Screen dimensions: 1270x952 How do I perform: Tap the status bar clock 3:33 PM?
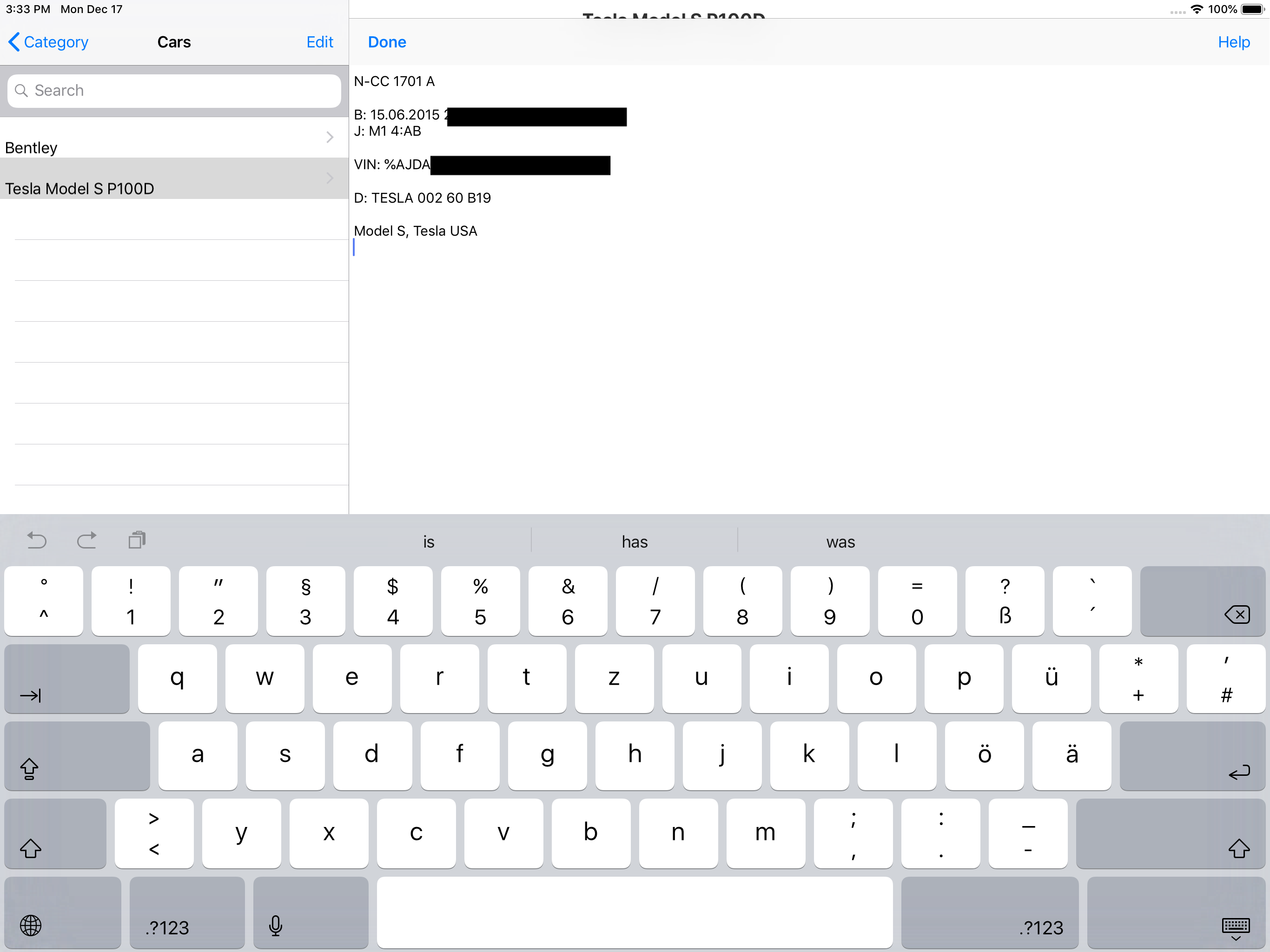(28, 9)
